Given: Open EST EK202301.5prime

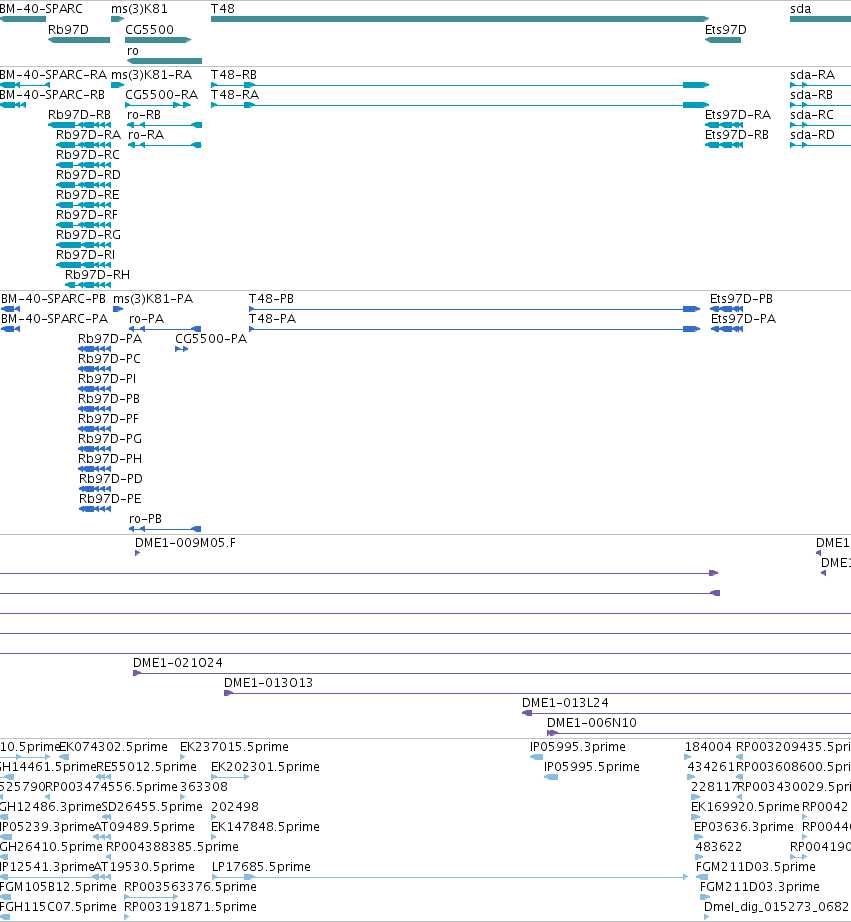Looking at the screenshot, I should [265, 767].
